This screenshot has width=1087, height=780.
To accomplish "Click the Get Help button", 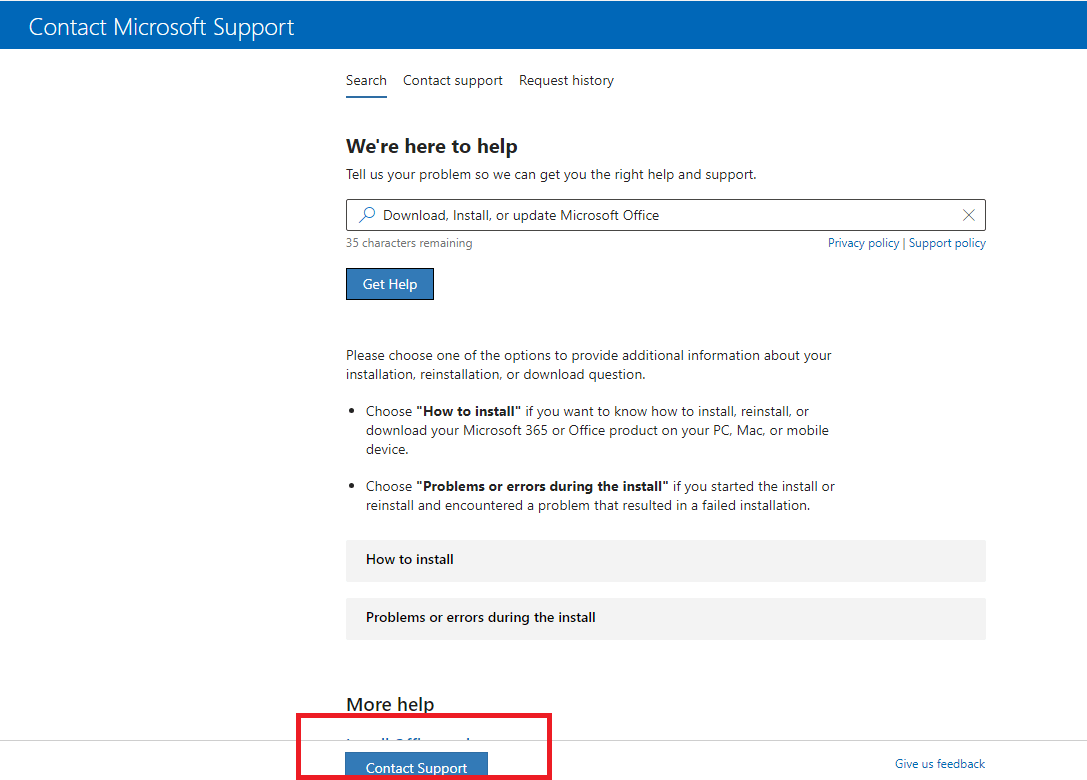I will 390,284.
